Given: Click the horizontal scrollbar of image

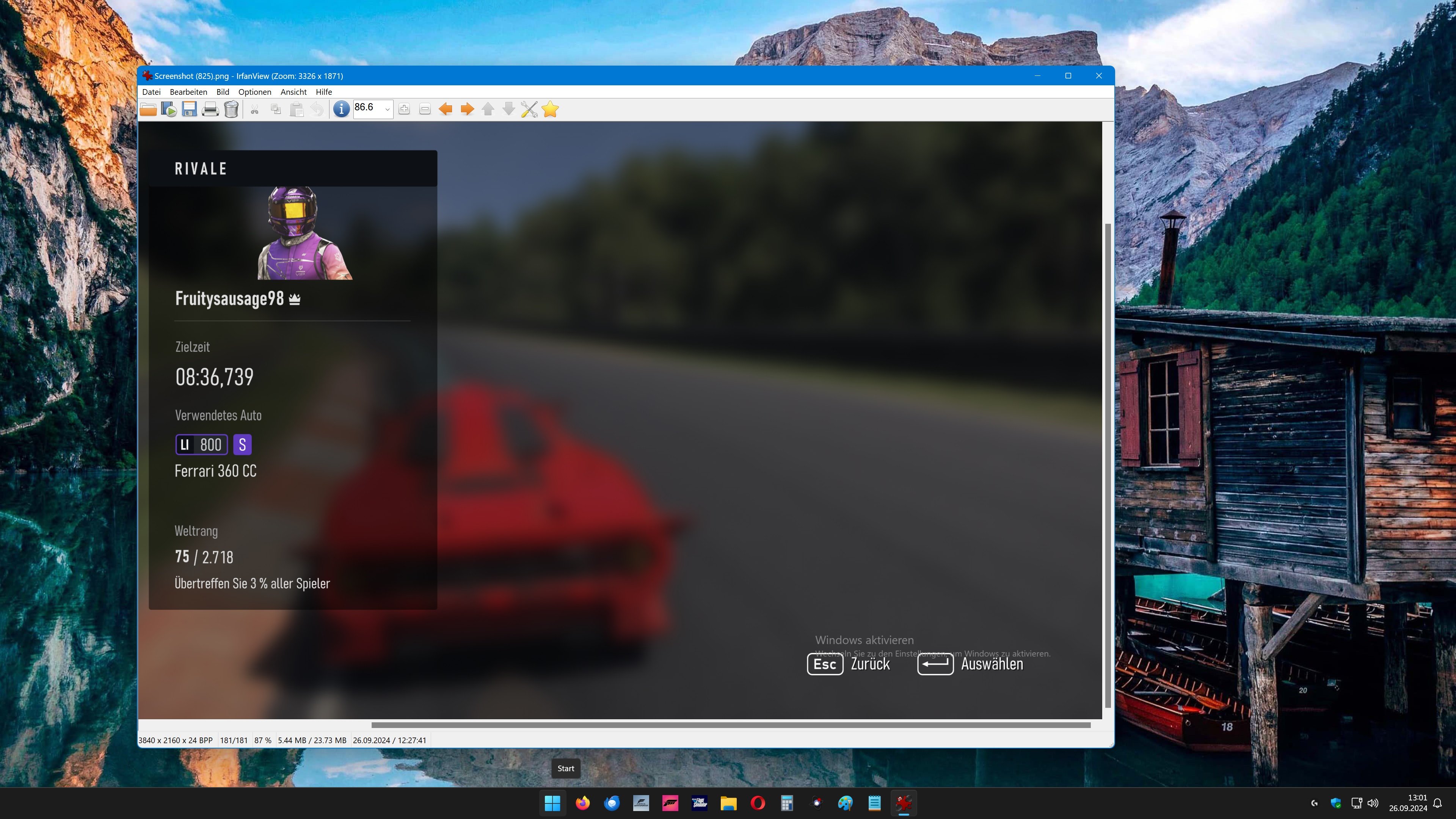Looking at the screenshot, I should (x=730, y=725).
